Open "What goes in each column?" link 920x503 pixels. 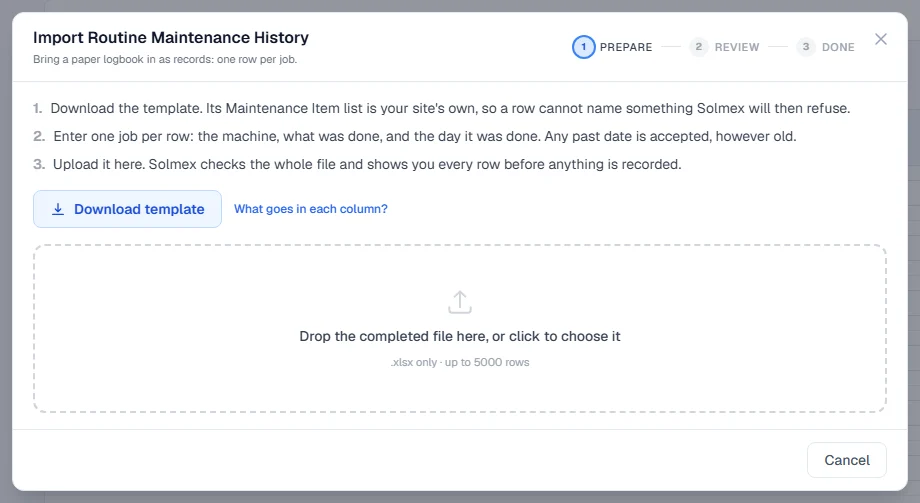click(310, 209)
